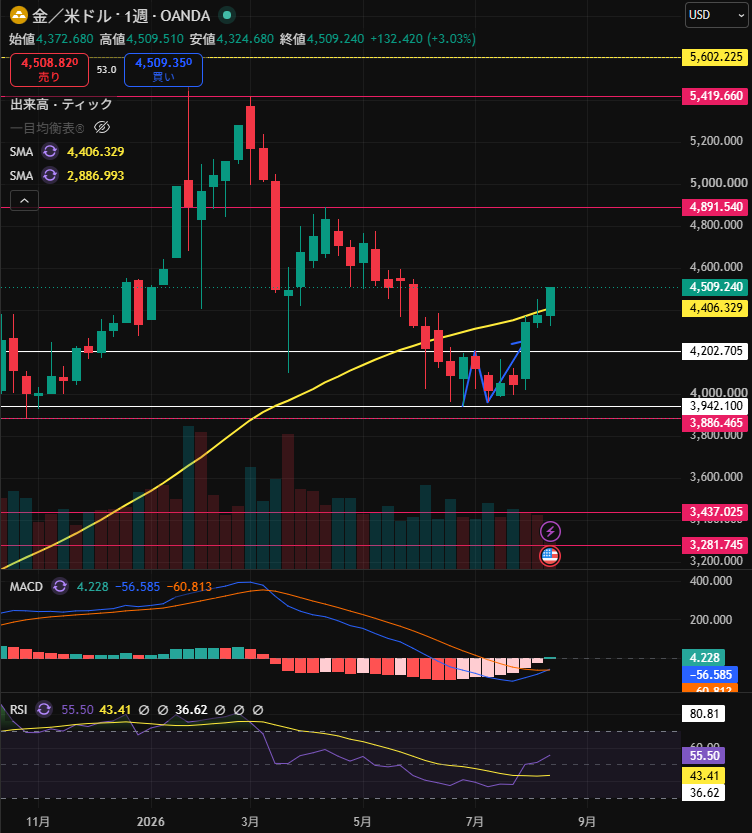The width and height of the screenshot is (752, 833).
Task: Select the 4,202.705 white line label
Action: click(715, 351)
